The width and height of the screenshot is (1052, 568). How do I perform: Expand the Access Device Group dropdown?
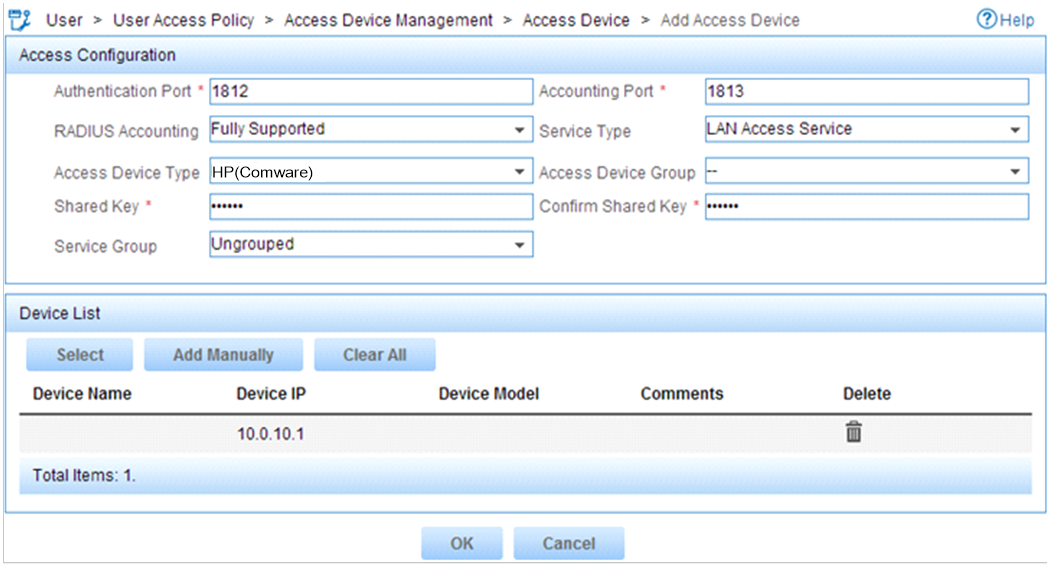(867, 171)
